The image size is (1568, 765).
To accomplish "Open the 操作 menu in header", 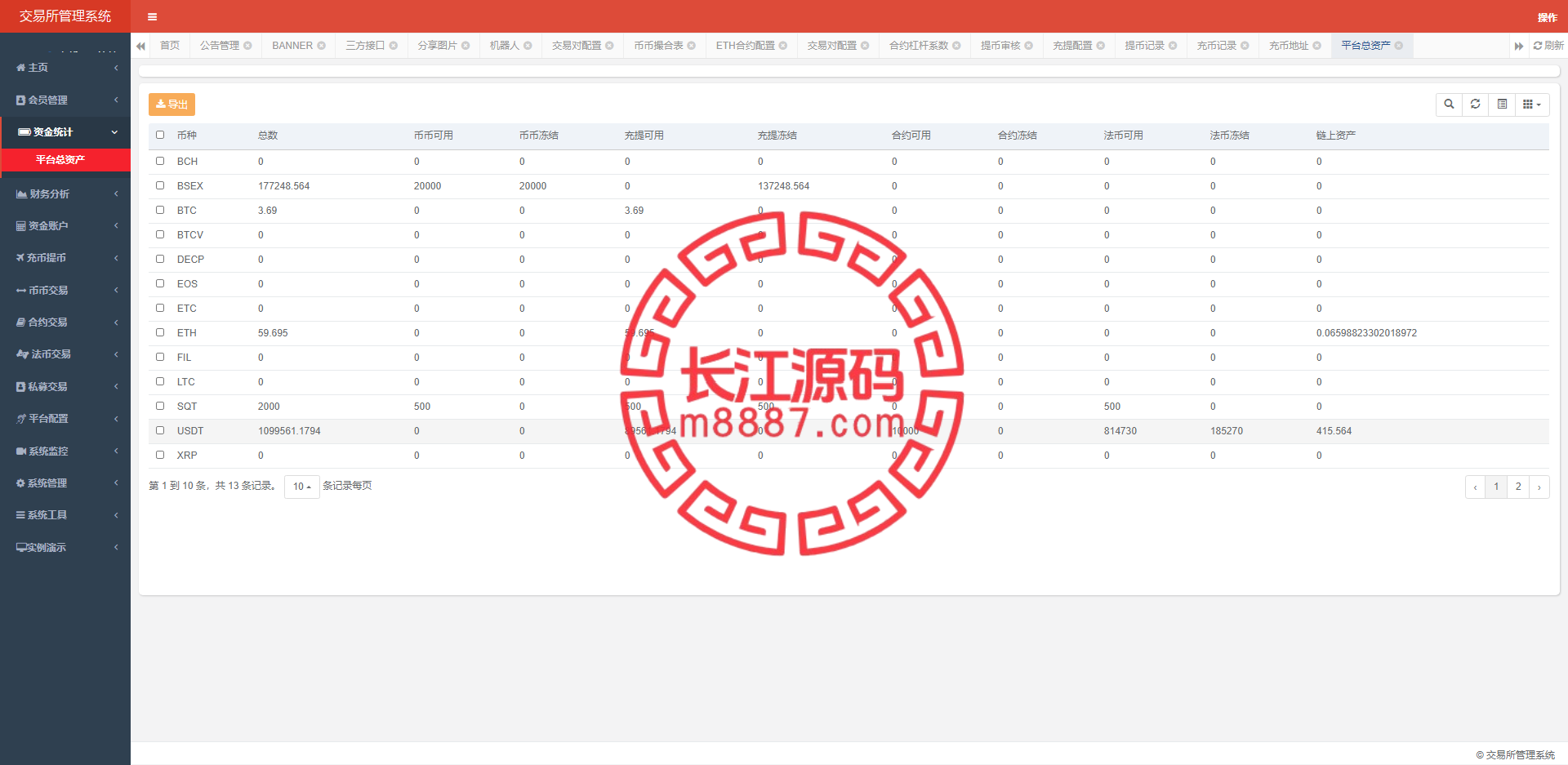I will (1547, 17).
